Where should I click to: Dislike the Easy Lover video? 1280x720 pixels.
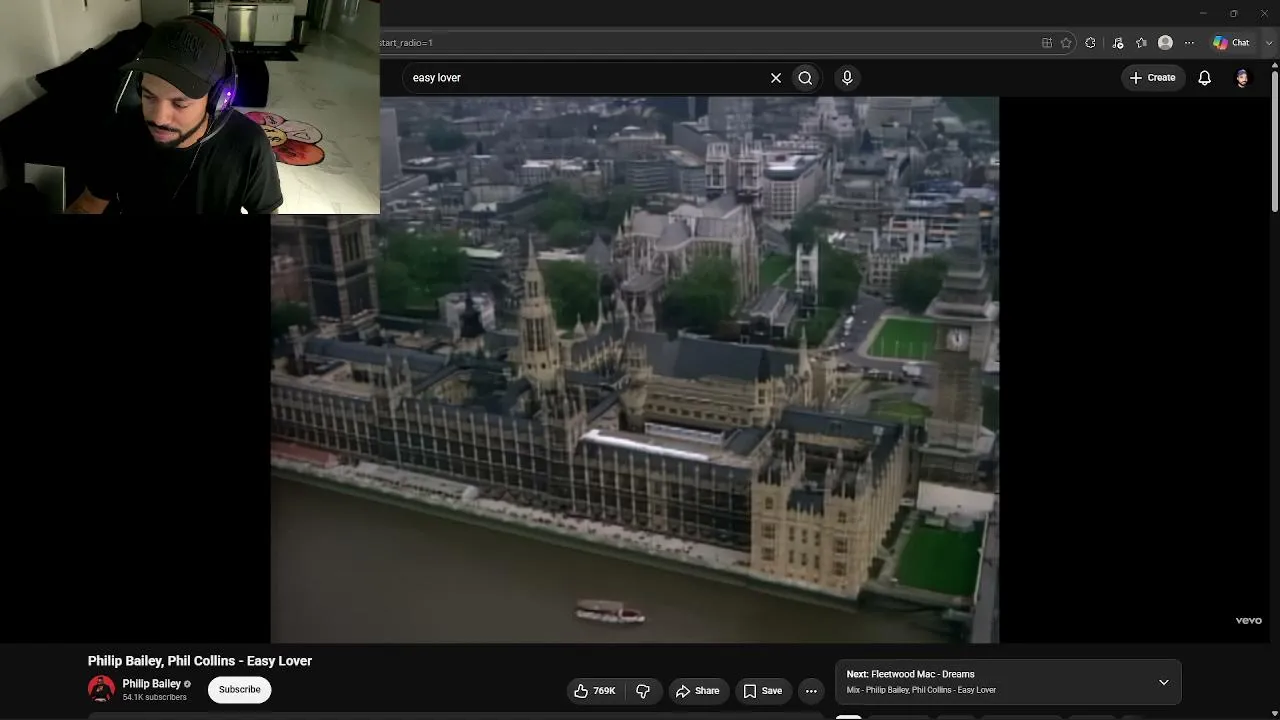click(x=643, y=691)
